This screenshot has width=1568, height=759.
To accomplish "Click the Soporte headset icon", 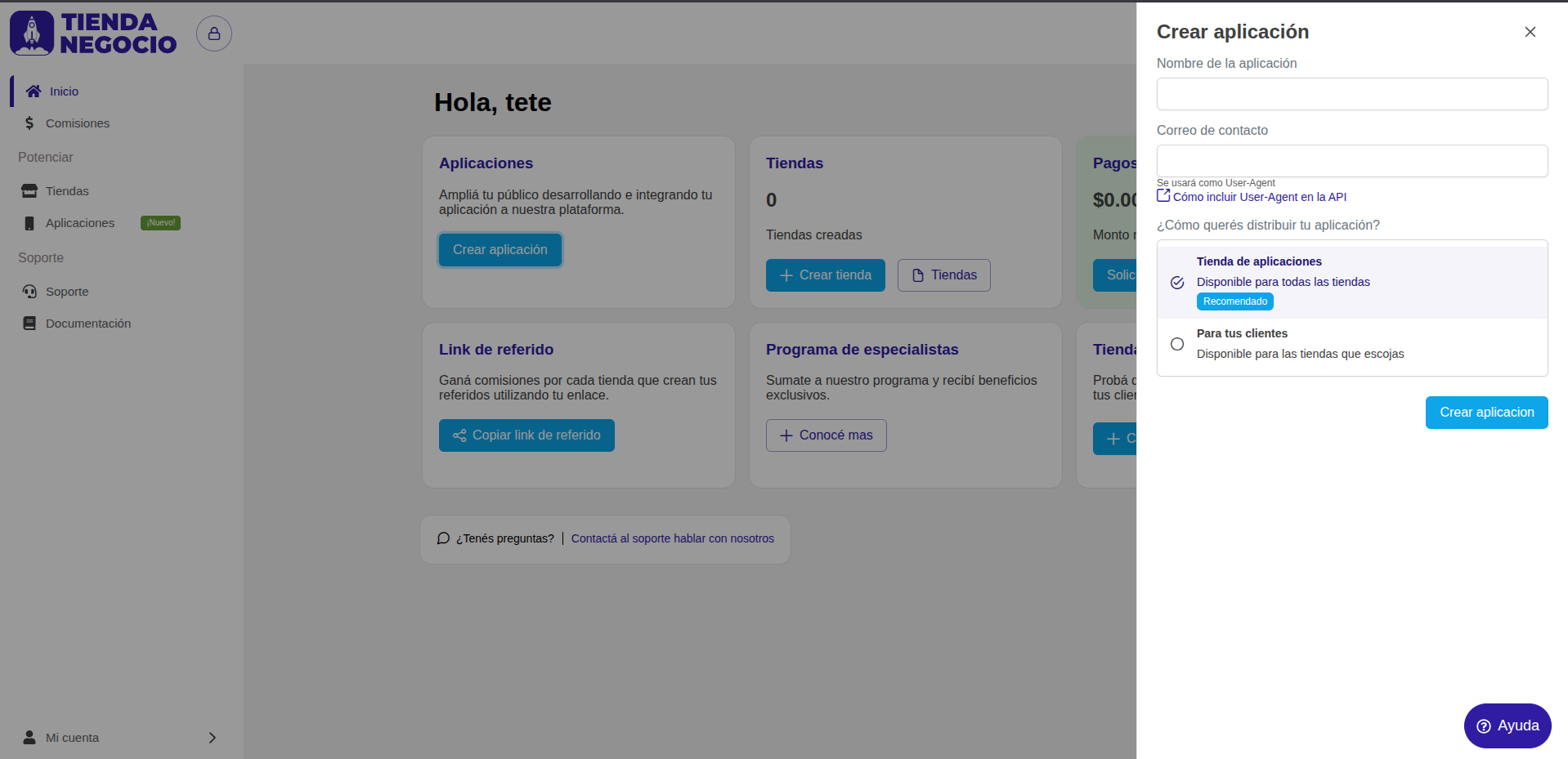I will coord(29,292).
